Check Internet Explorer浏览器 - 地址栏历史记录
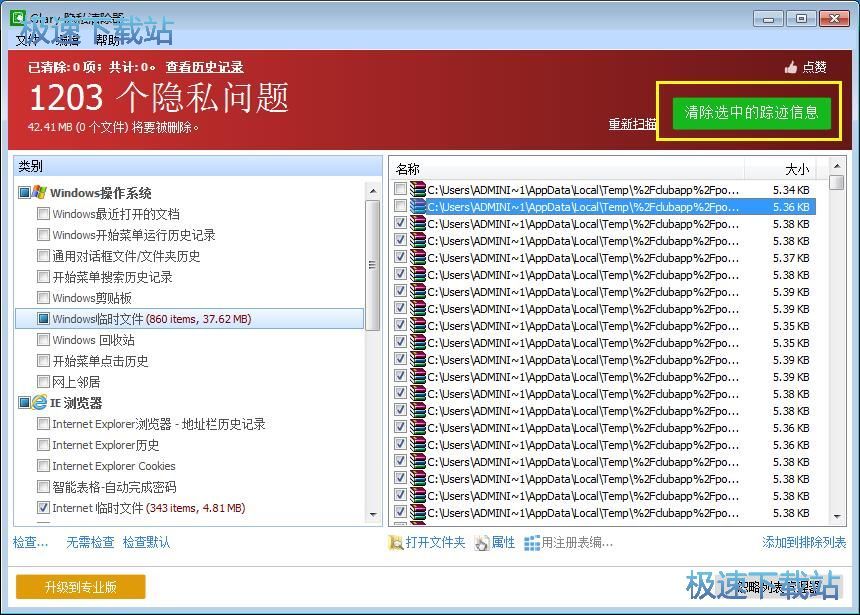This screenshot has width=860, height=615. [43, 424]
